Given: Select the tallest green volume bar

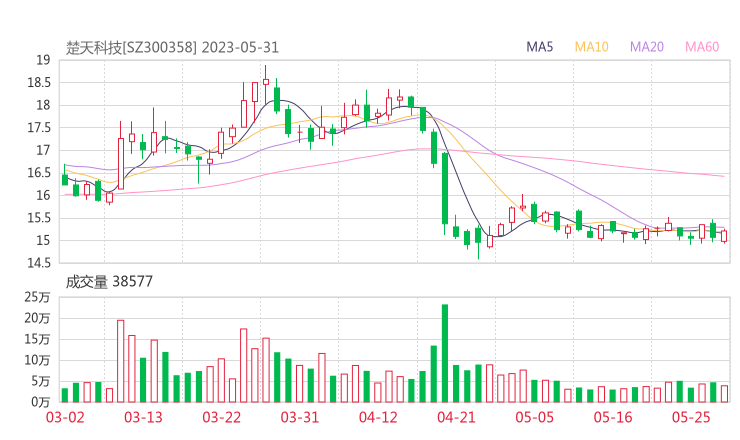Looking at the screenshot, I should pos(445,354).
